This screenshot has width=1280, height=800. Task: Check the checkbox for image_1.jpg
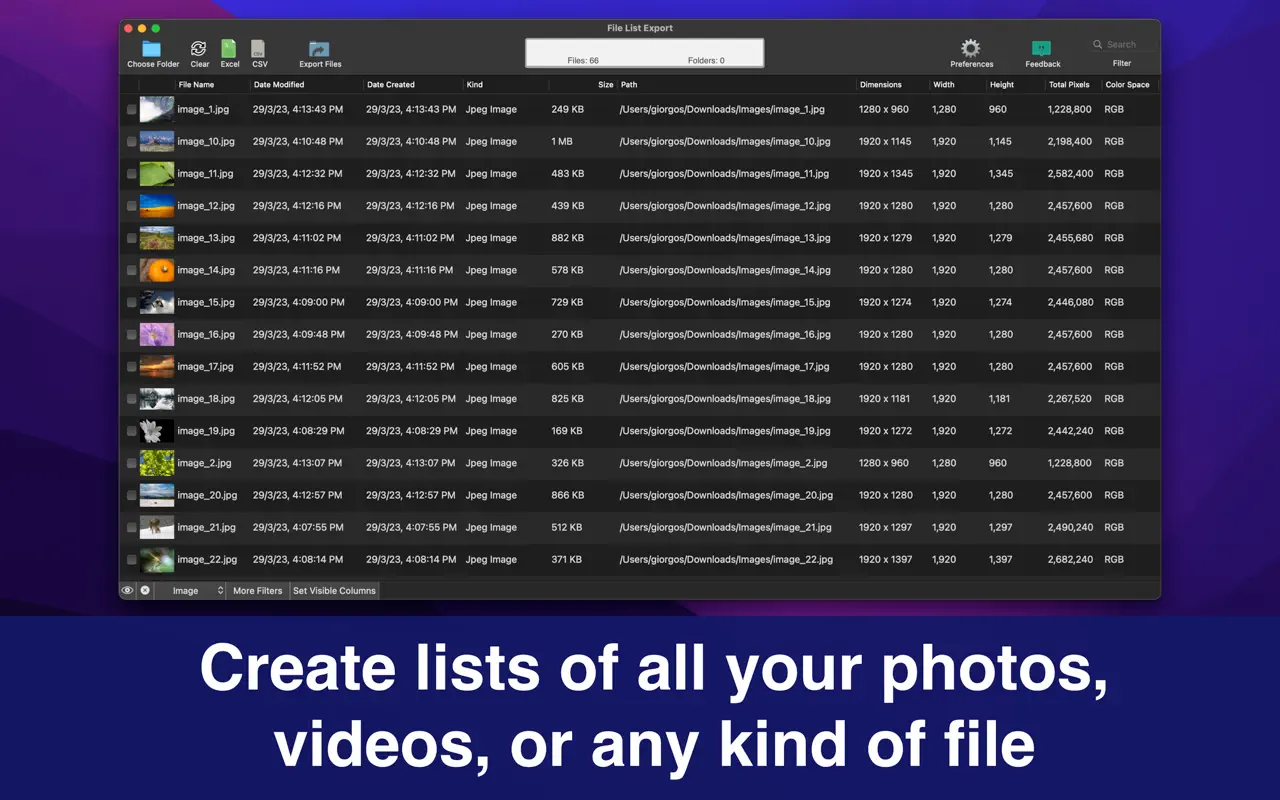click(131, 109)
